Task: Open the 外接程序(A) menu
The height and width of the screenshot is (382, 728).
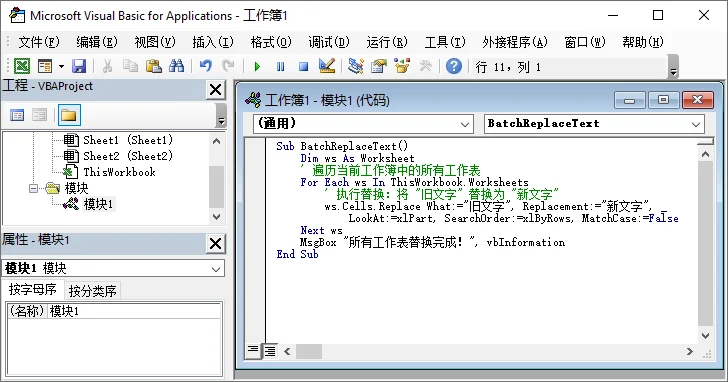Action: (515, 42)
